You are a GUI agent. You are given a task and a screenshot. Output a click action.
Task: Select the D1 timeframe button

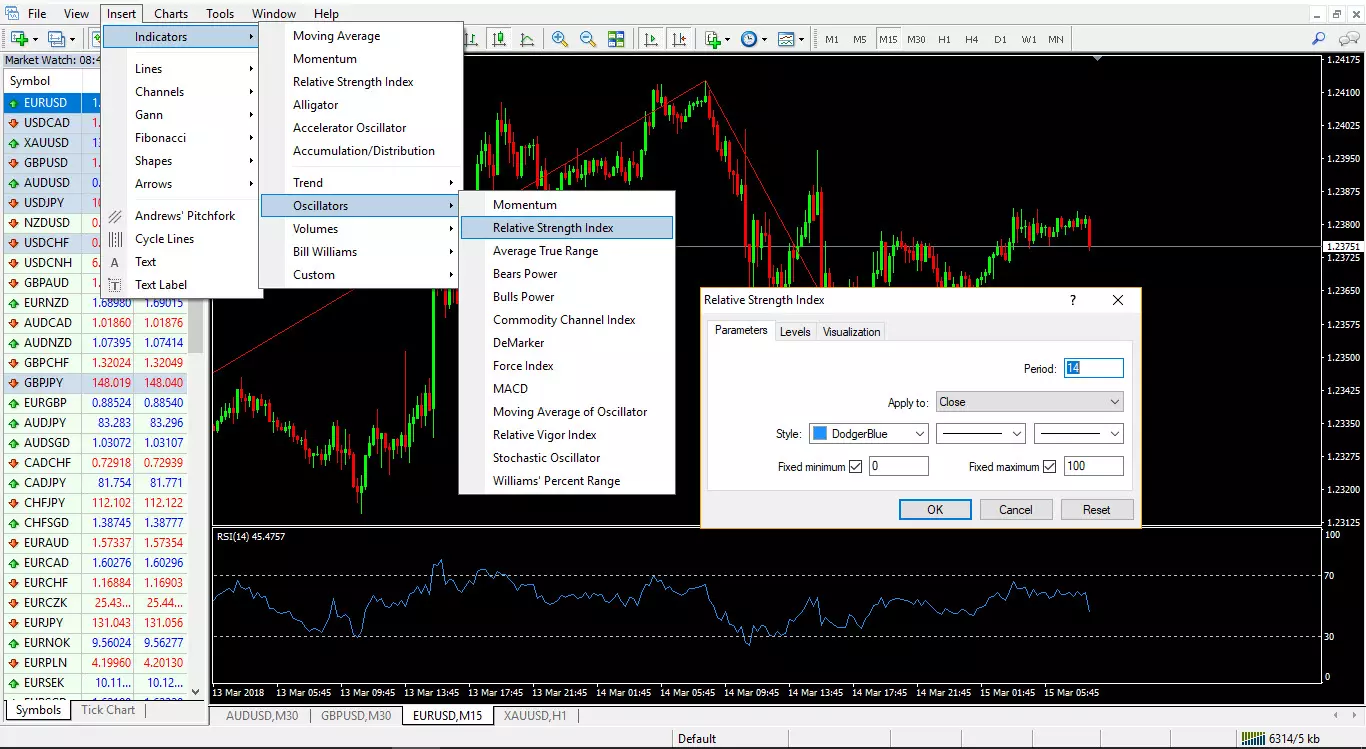point(1000,39)
